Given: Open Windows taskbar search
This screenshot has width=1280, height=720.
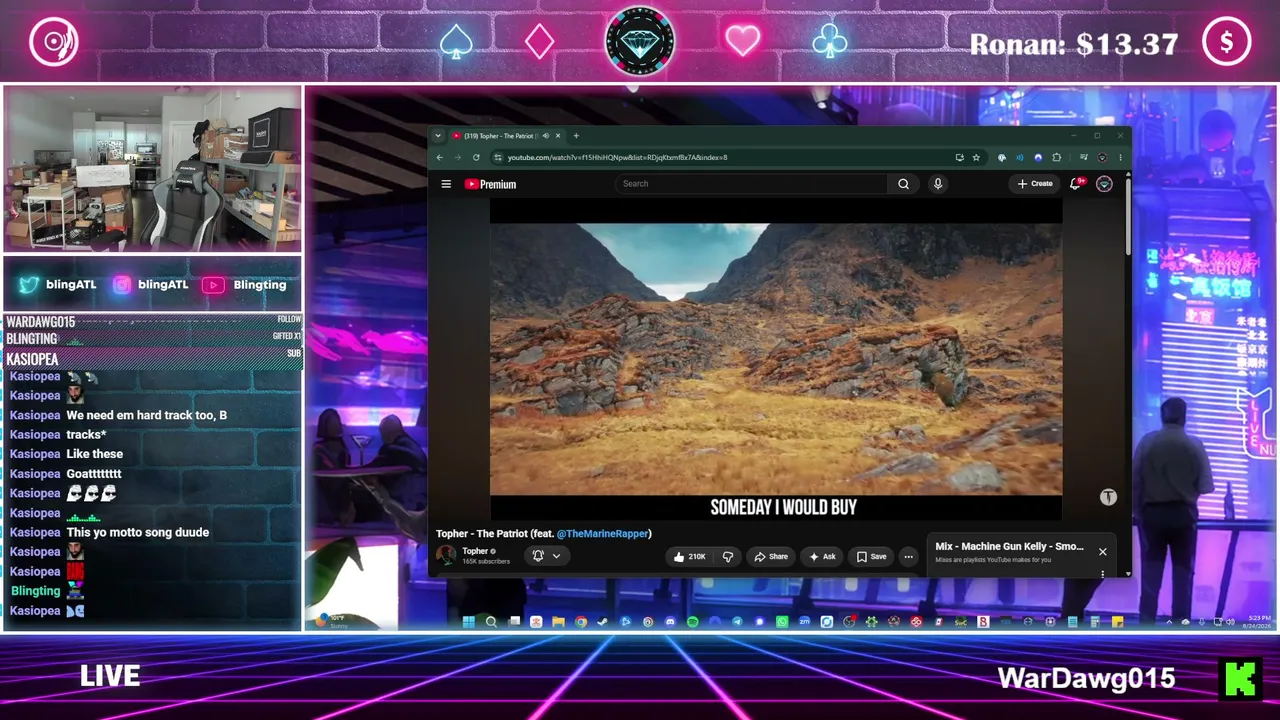Looking at the screenshot, I should [x=491, y=622].
